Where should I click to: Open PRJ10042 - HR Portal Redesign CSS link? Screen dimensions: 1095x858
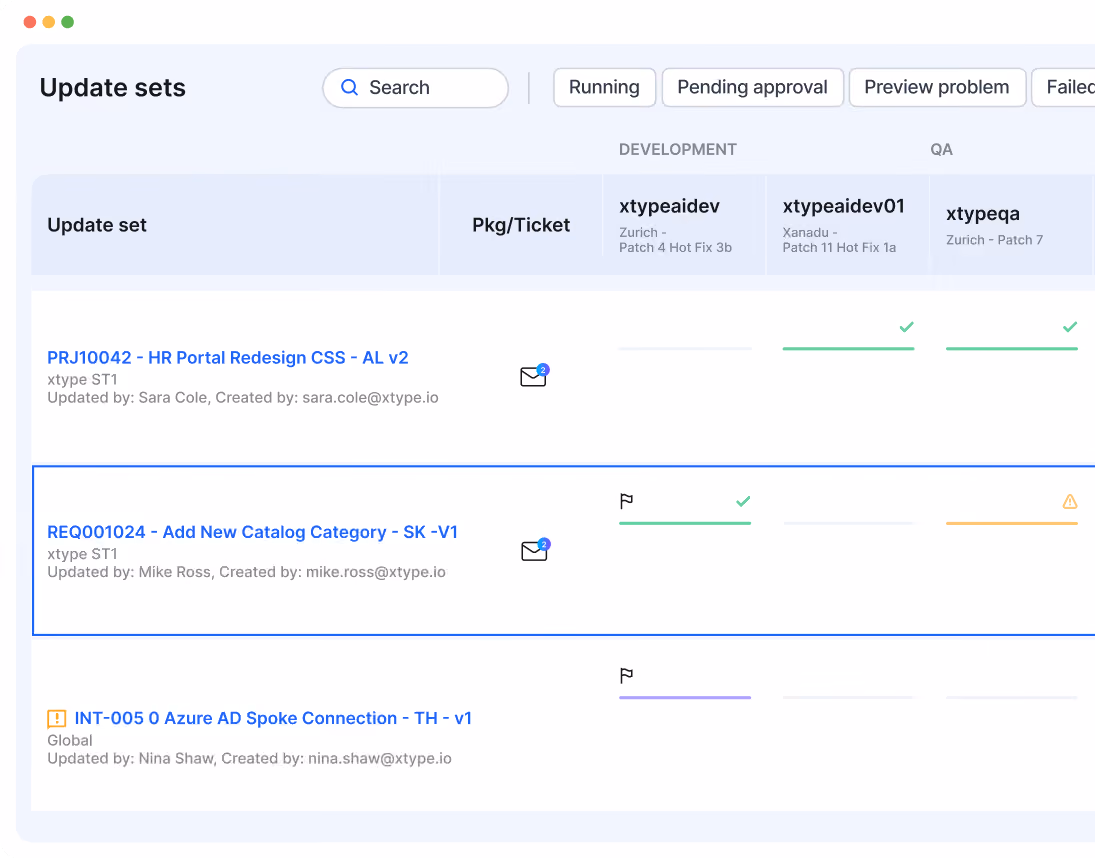(x=228, y=357)
